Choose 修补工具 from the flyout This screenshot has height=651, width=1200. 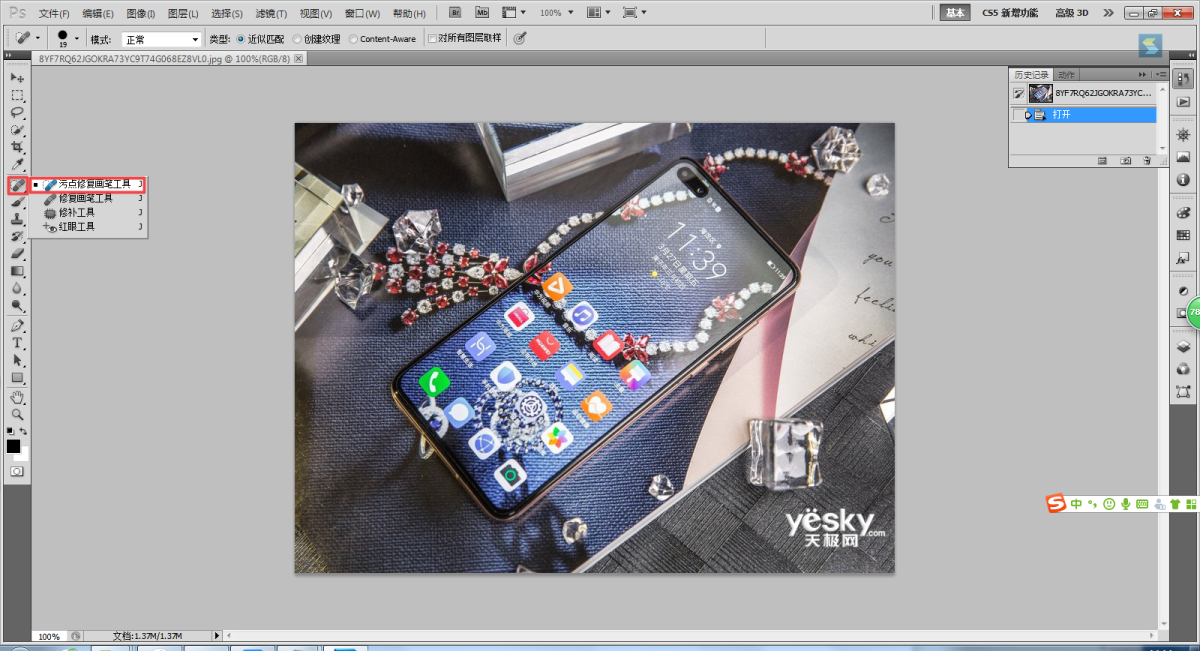point(77,213)
